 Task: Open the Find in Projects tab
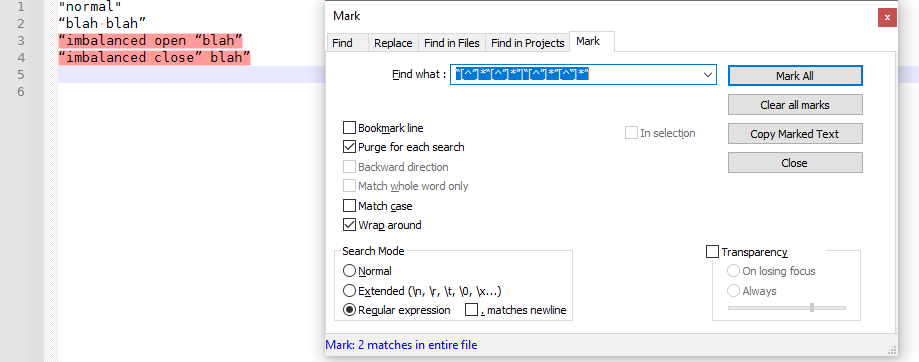point(527,43)
